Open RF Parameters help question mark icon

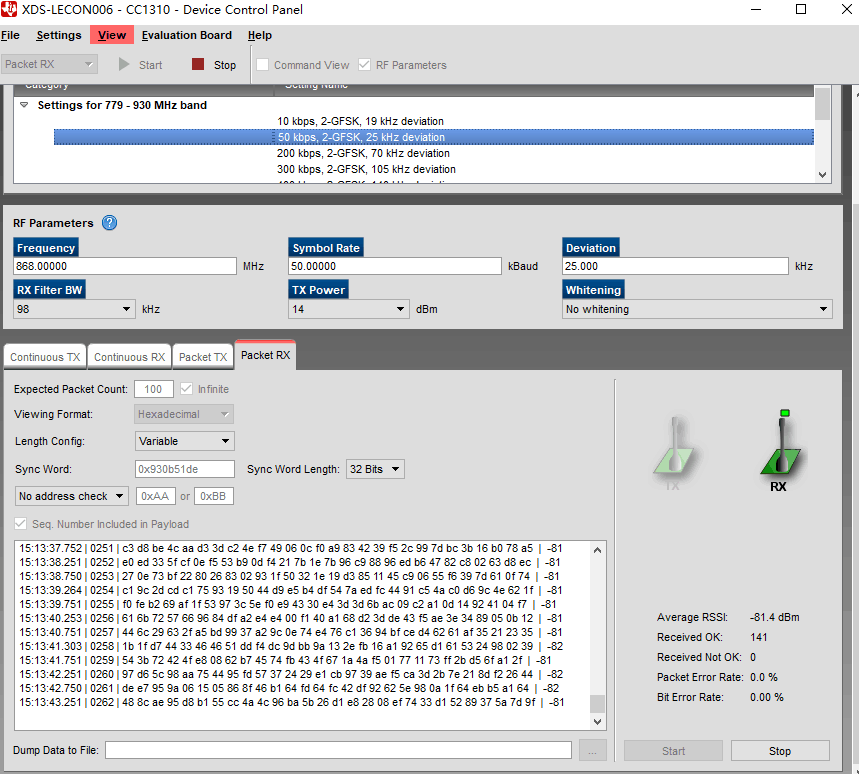pos(110,223)
